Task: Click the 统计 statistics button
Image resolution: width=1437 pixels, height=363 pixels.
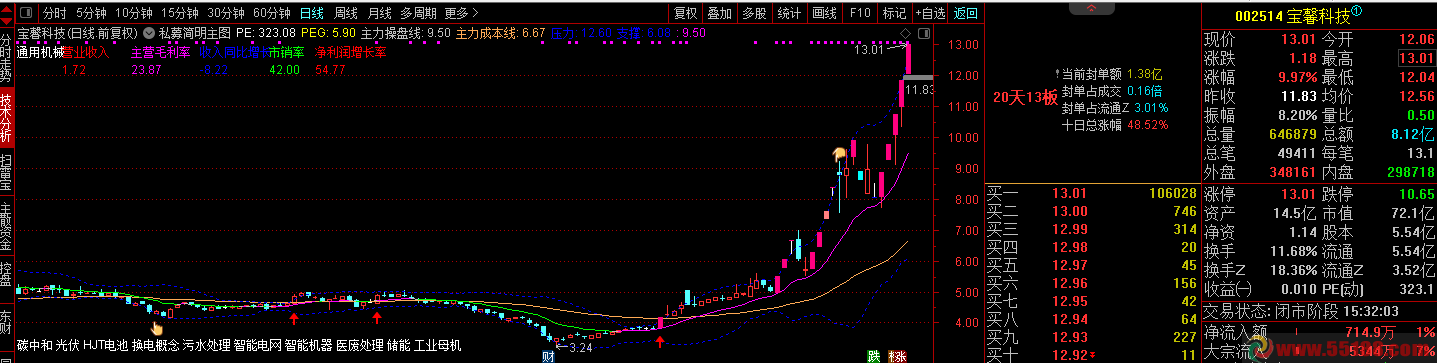Action: 790,13
